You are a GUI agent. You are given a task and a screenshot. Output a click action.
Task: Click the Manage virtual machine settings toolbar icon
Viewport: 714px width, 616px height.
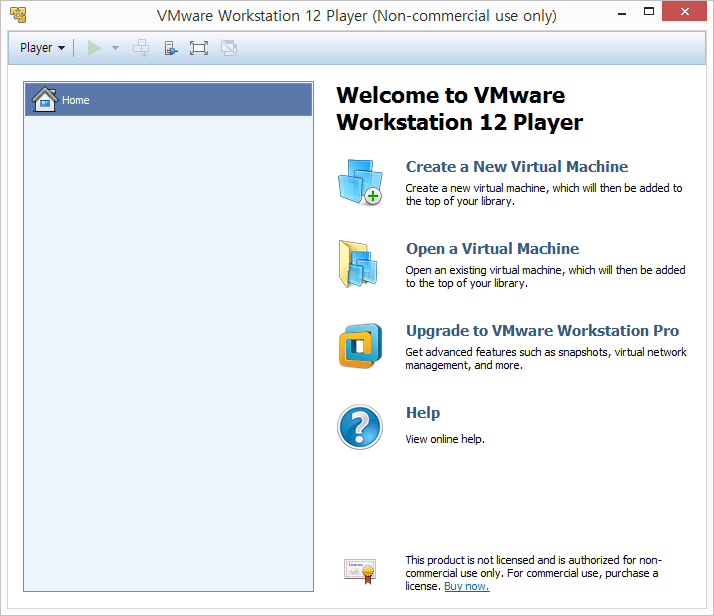click(x=171, y=48)
